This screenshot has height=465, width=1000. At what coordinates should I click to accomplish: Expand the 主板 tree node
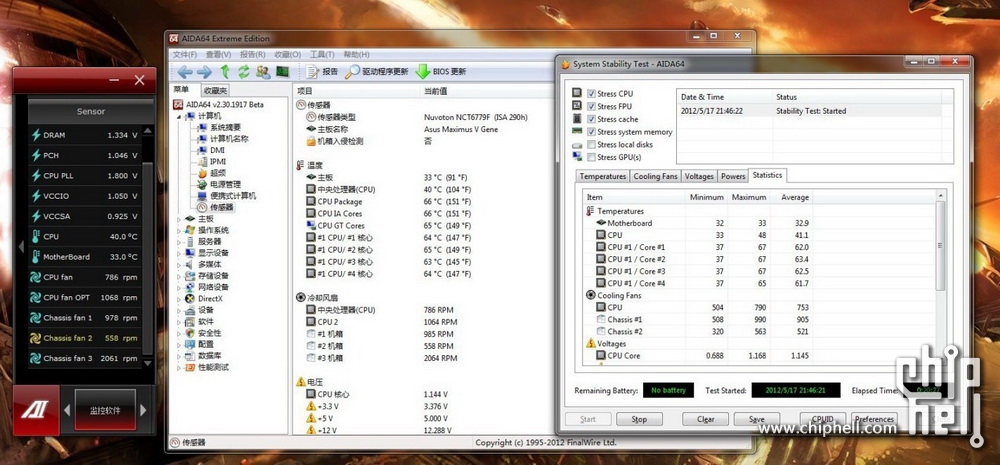click(x=179, y=219)
